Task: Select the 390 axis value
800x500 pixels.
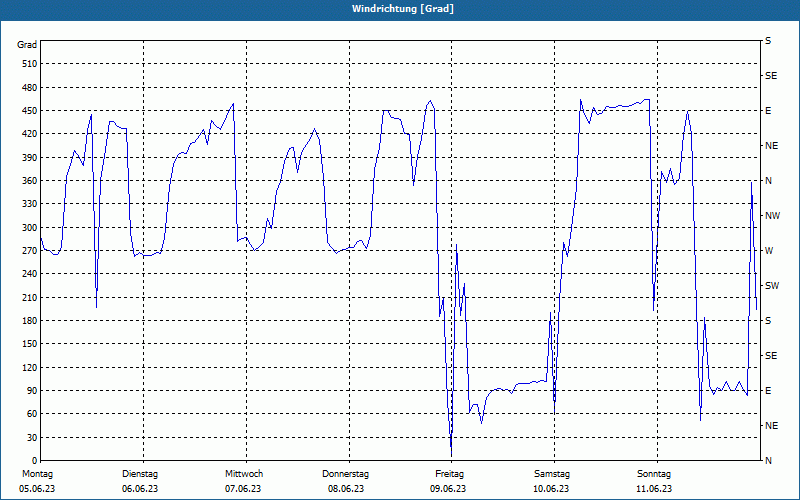Action: (30, 158)
